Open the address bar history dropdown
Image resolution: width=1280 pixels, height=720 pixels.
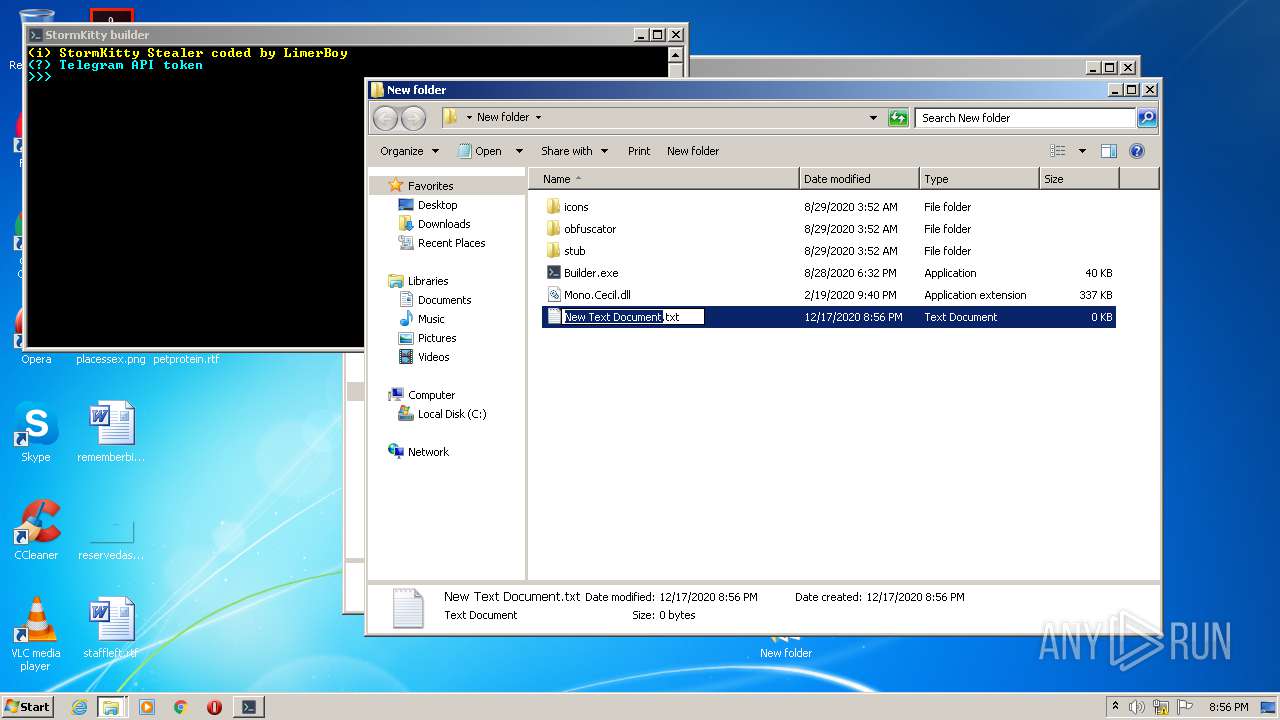875,118
